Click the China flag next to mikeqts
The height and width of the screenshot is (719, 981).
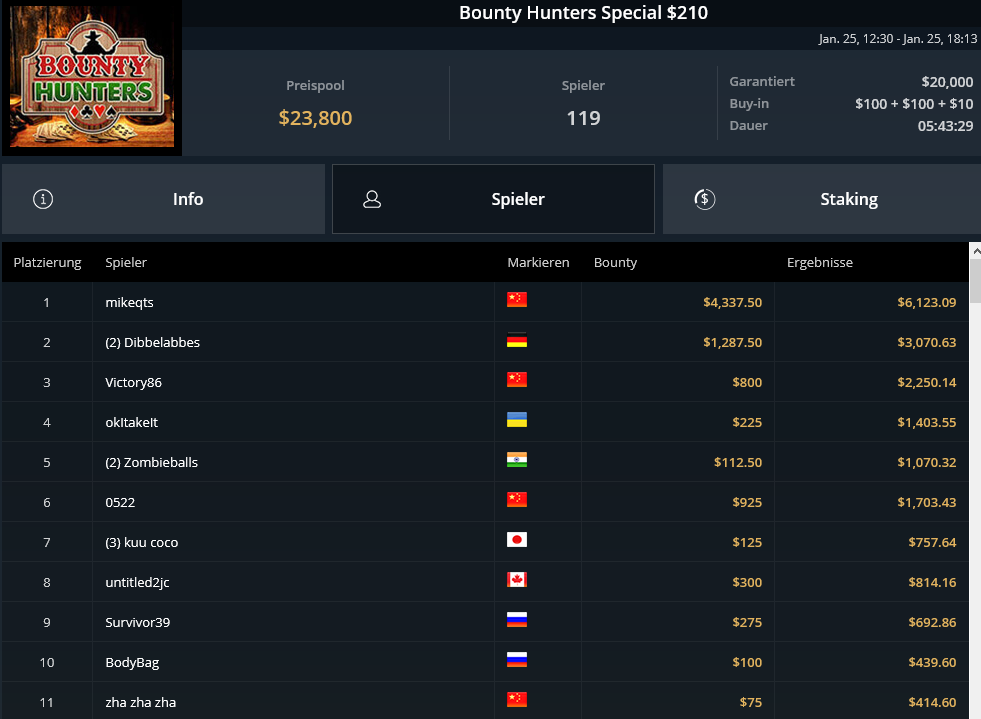point(517,300)
